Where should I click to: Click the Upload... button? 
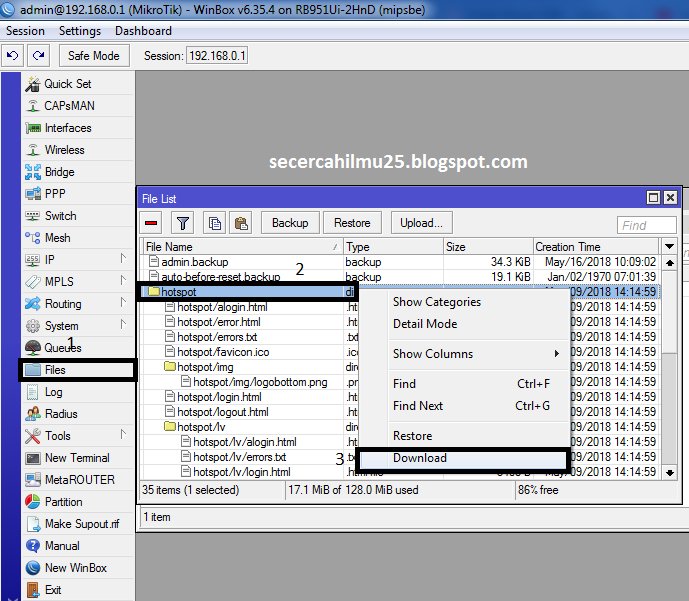coord(421,223)
